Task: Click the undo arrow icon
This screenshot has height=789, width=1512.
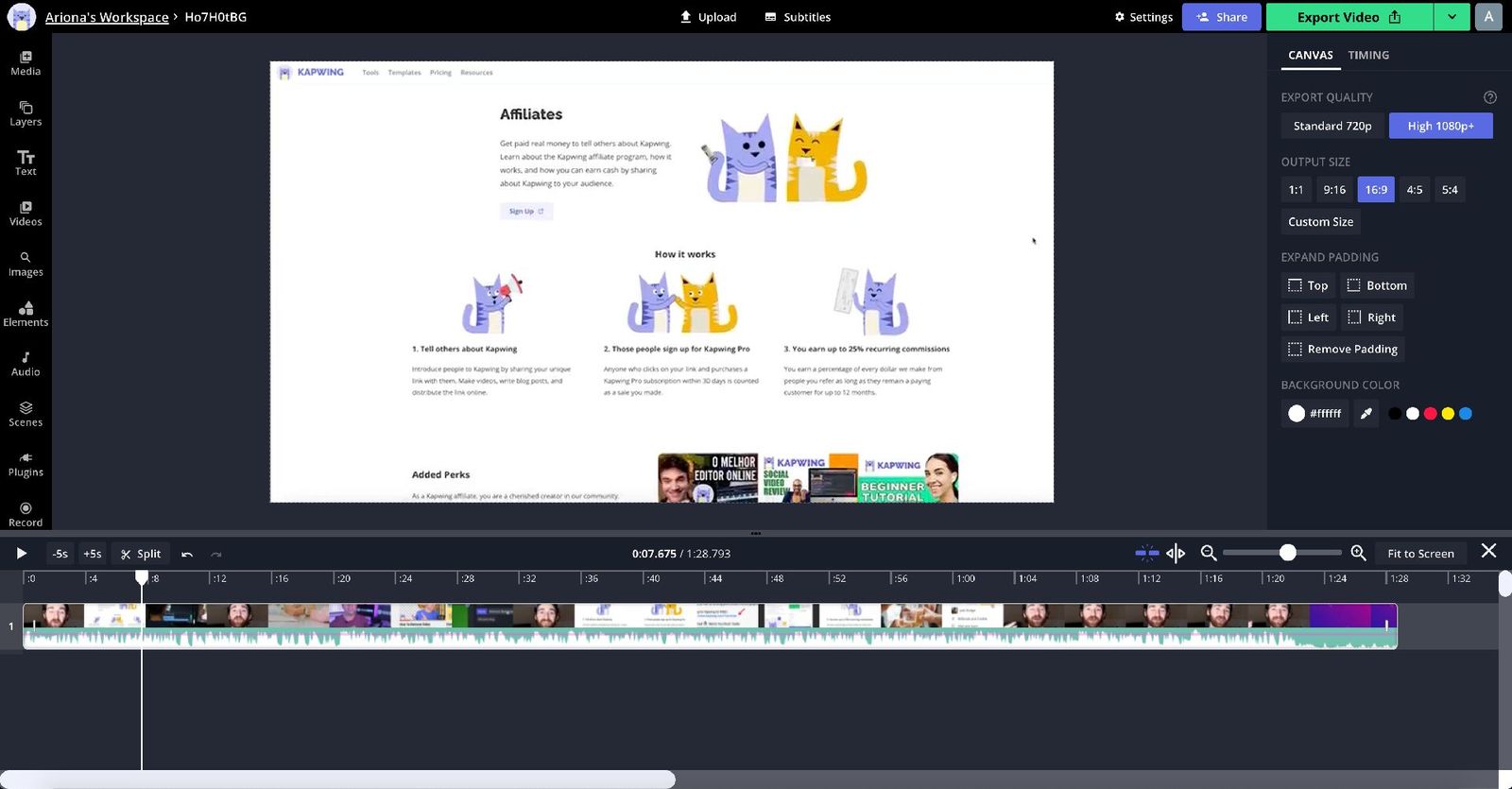Action: [x=187, y=554]
